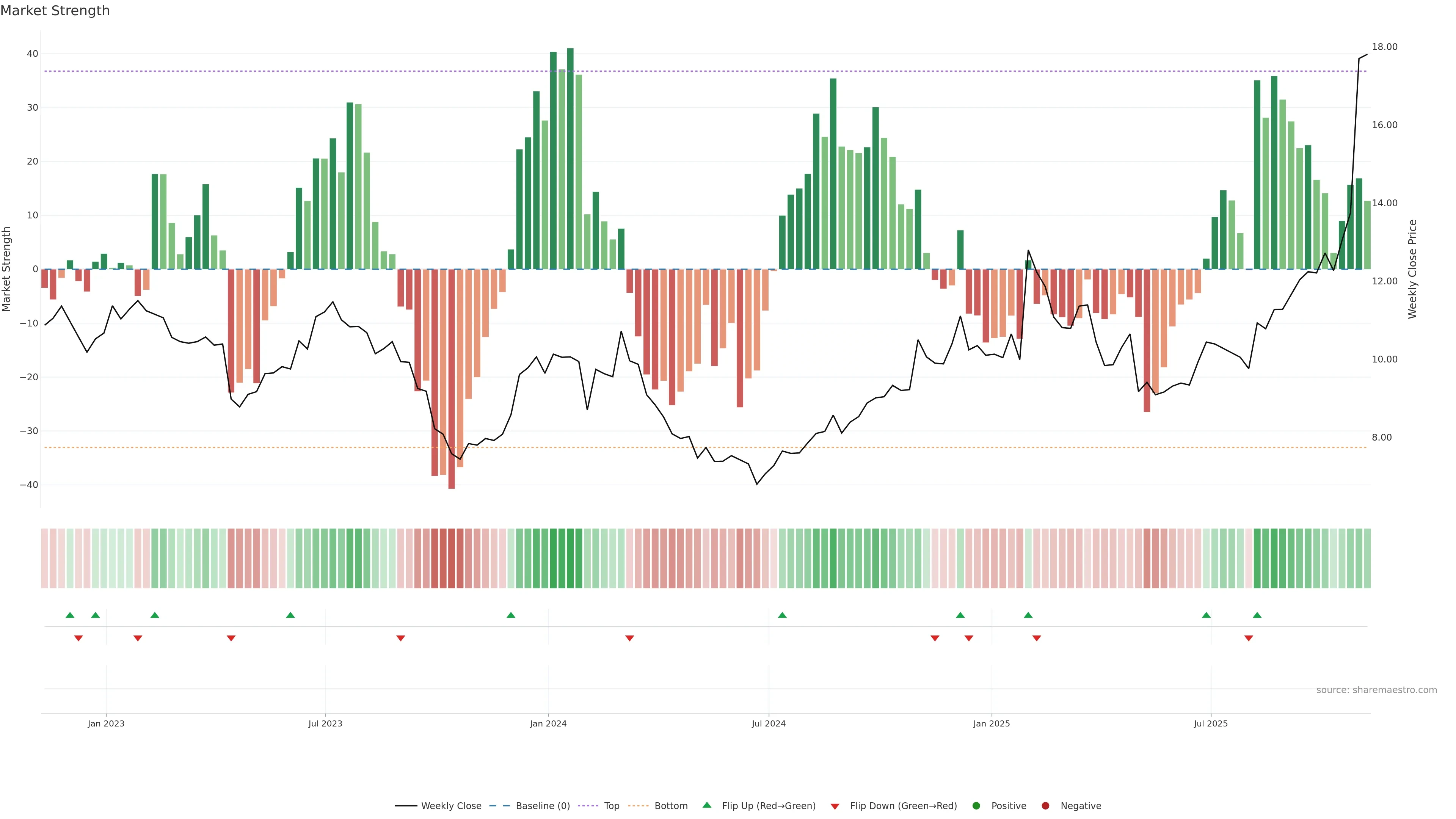Click the Jan 2024 x-axis label
Viewport: 1456px width, 819px height.
point(548,723)
